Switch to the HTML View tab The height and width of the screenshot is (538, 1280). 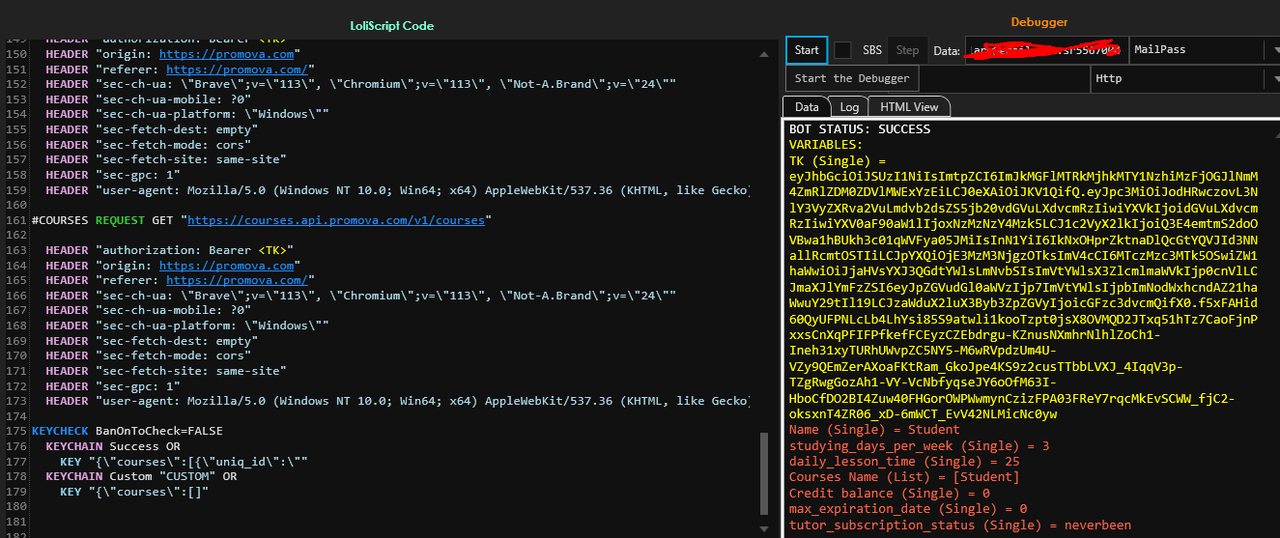click(909, 107)
